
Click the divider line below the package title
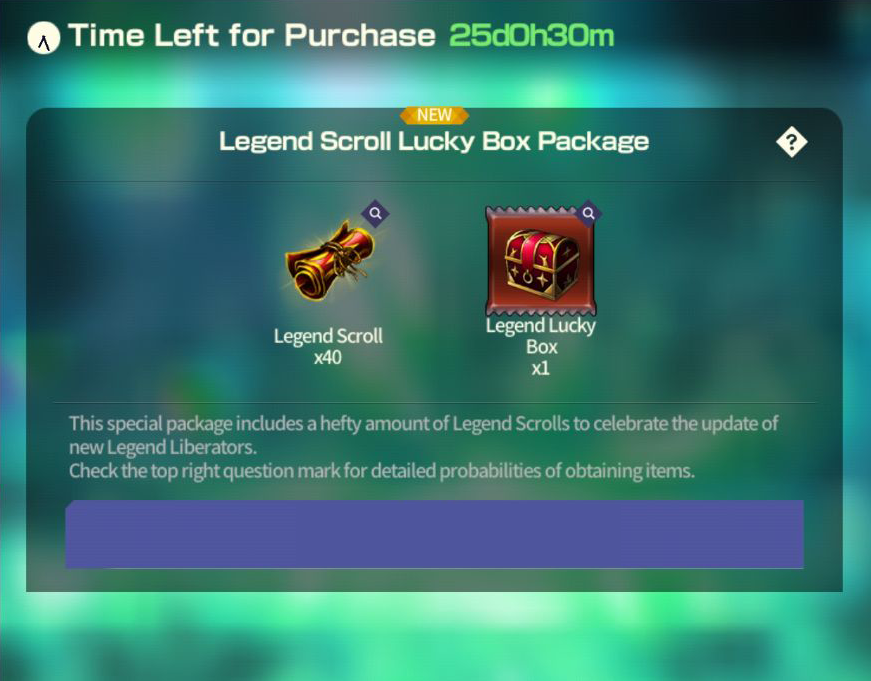(x=434, y=181)
